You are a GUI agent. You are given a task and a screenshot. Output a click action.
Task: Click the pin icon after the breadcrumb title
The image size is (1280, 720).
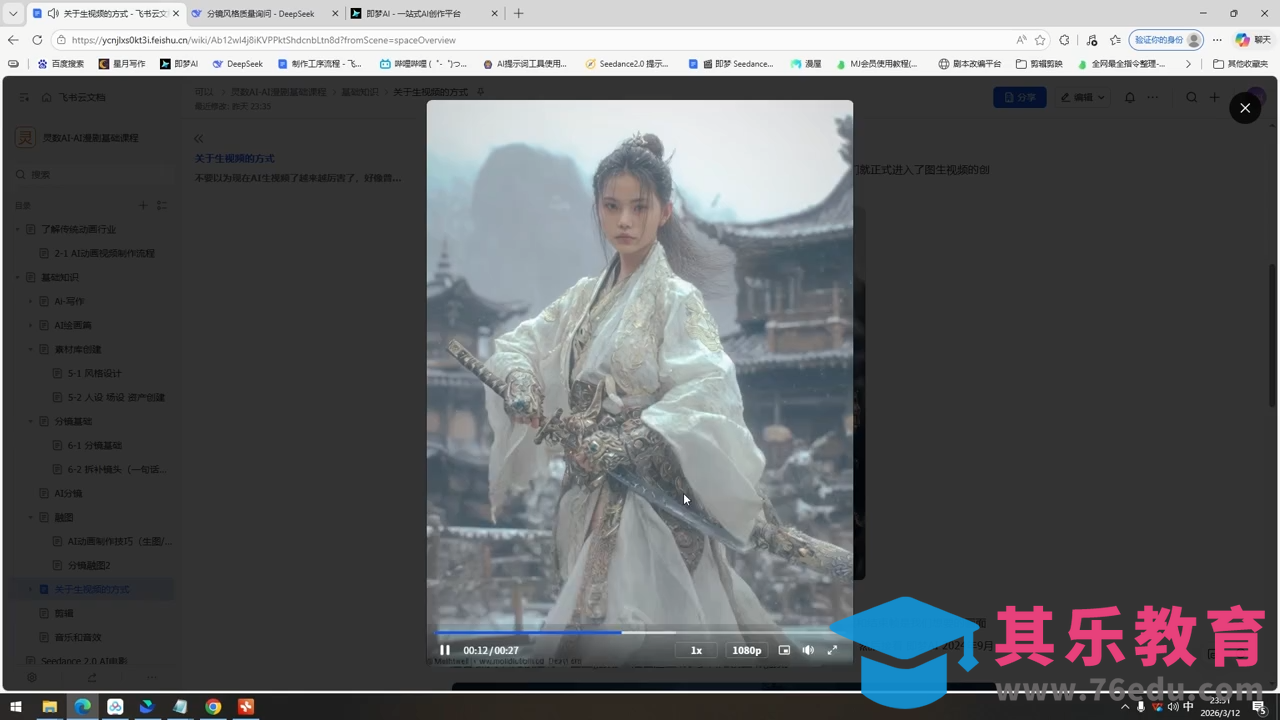point(480,91)
